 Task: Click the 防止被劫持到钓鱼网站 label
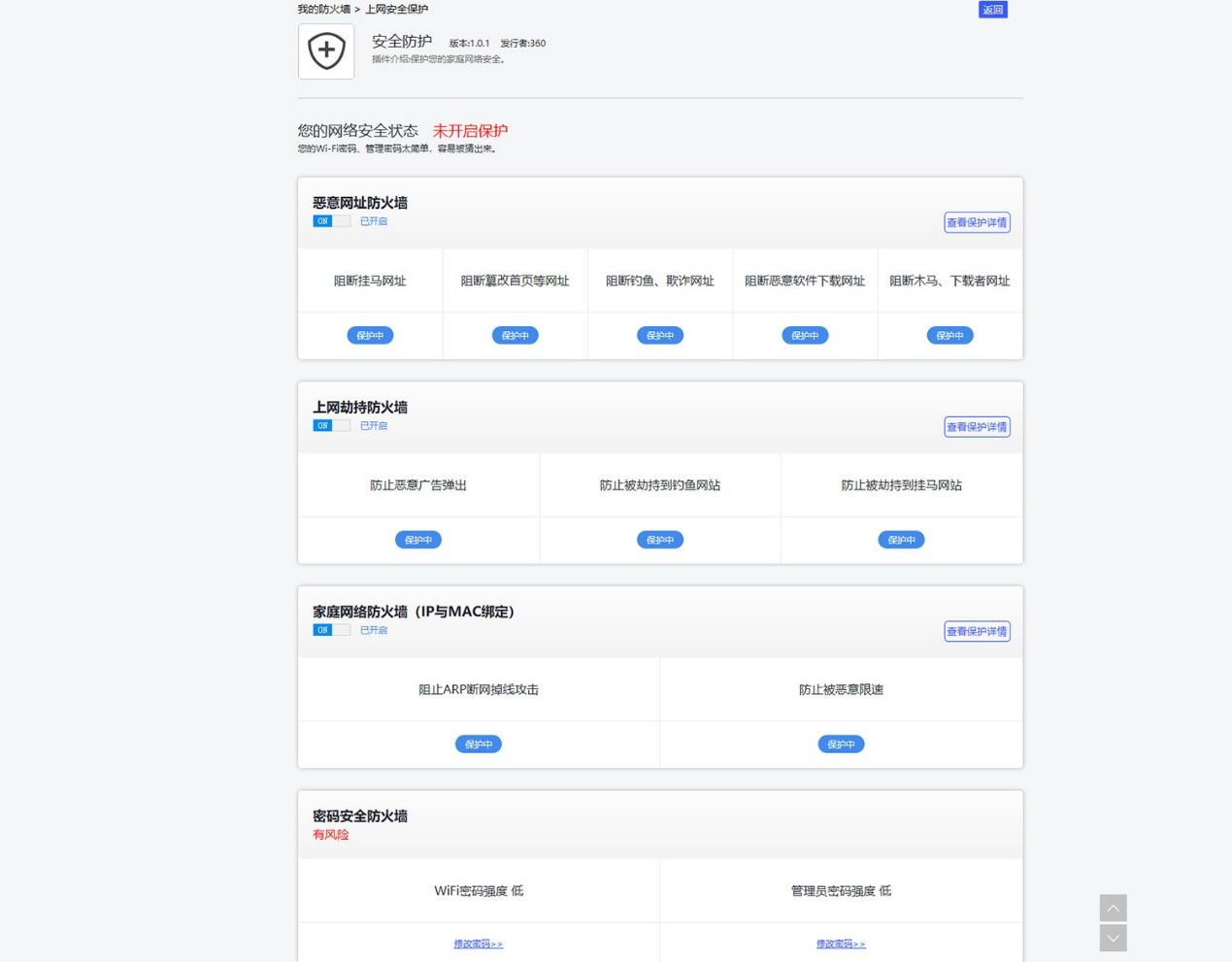660,485
